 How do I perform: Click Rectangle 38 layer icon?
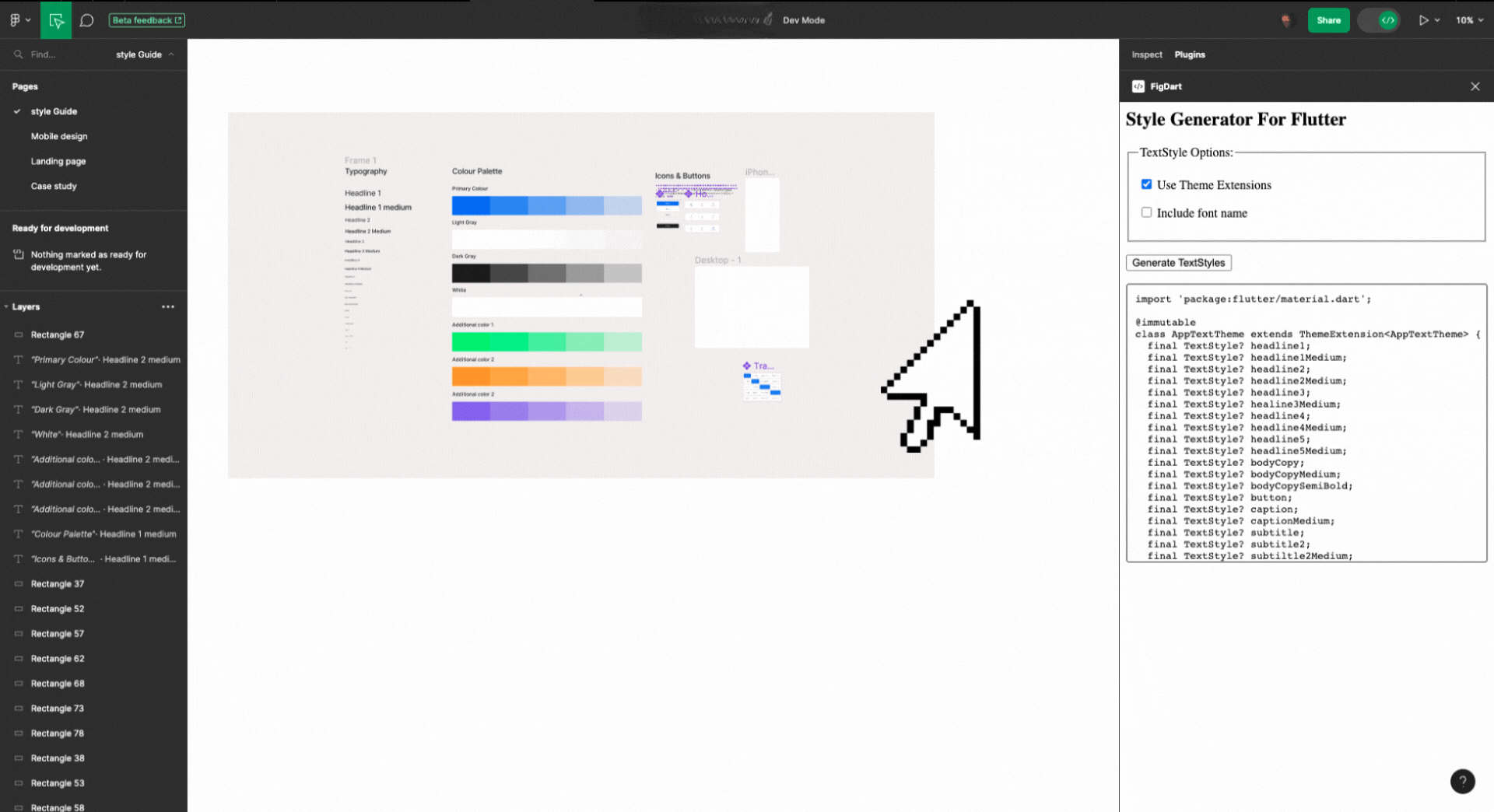19,758
